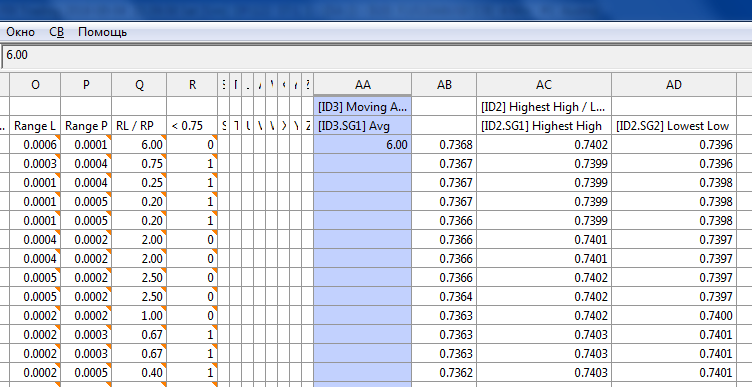Select RL / RP cell 0.75
This screenshot has height=387, width=752.
point(139,164)
